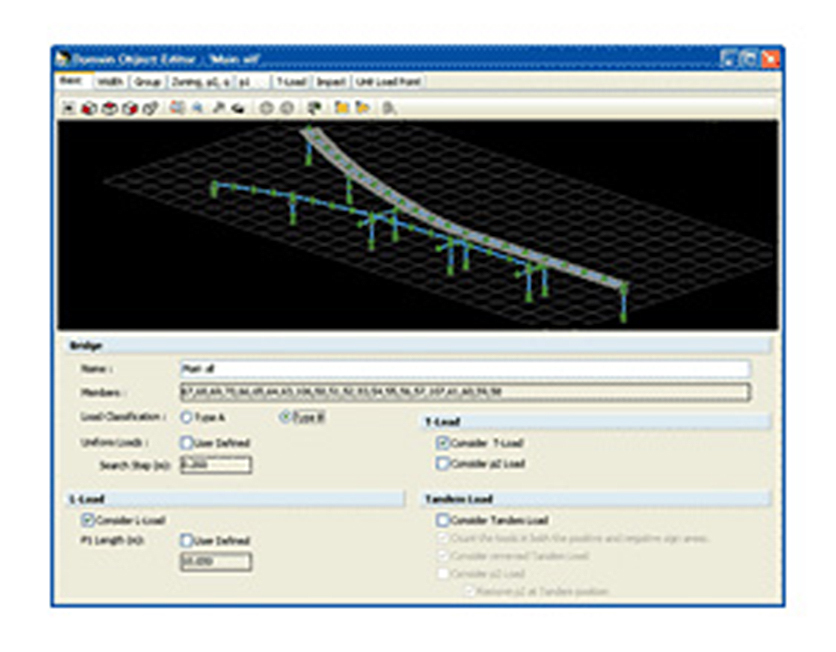Viewport: 836px width, 652px height.
Task: Click the T-Load section header
Action: tap(596, 422)
